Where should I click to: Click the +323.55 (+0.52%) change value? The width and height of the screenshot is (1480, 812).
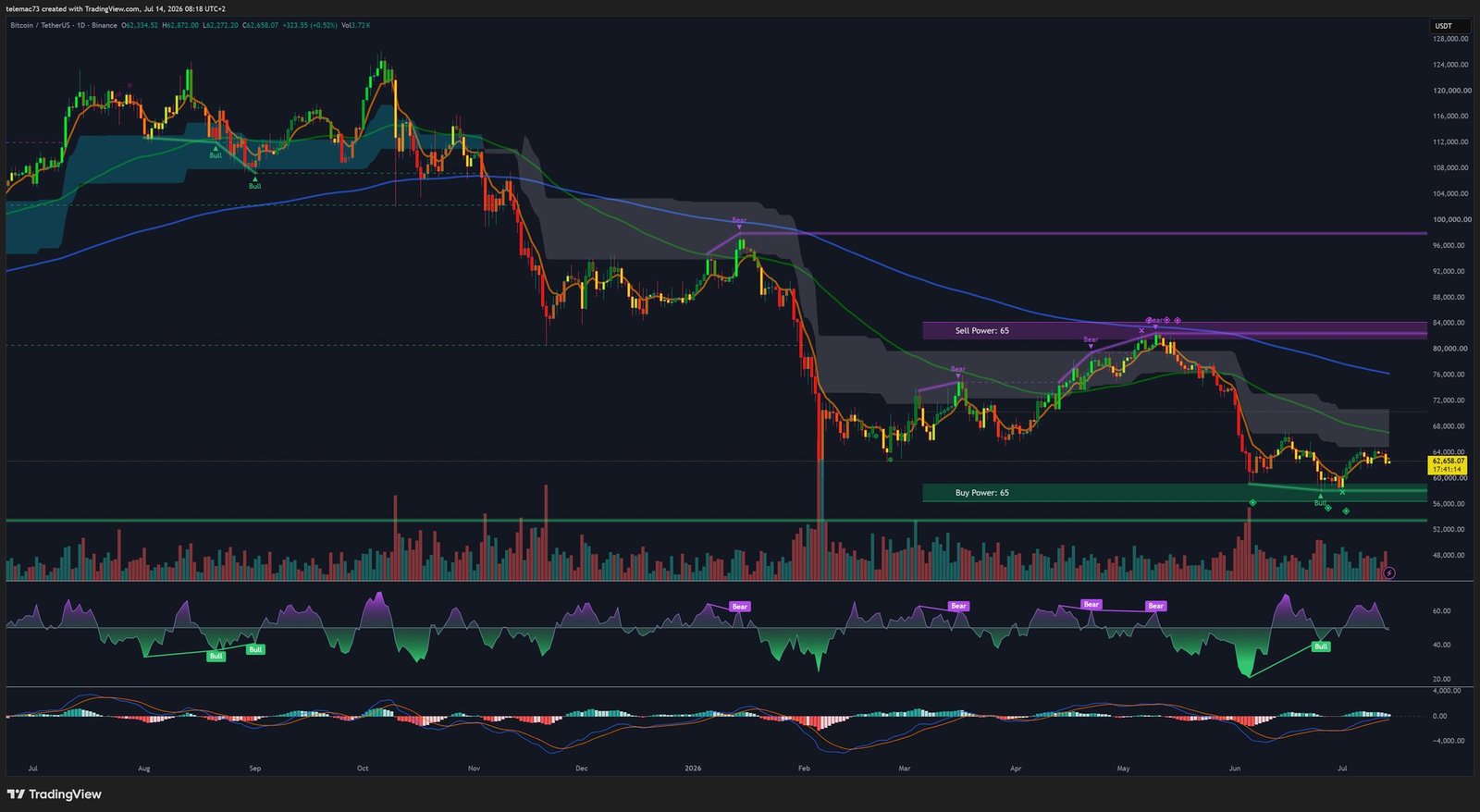tap(310, 25)
